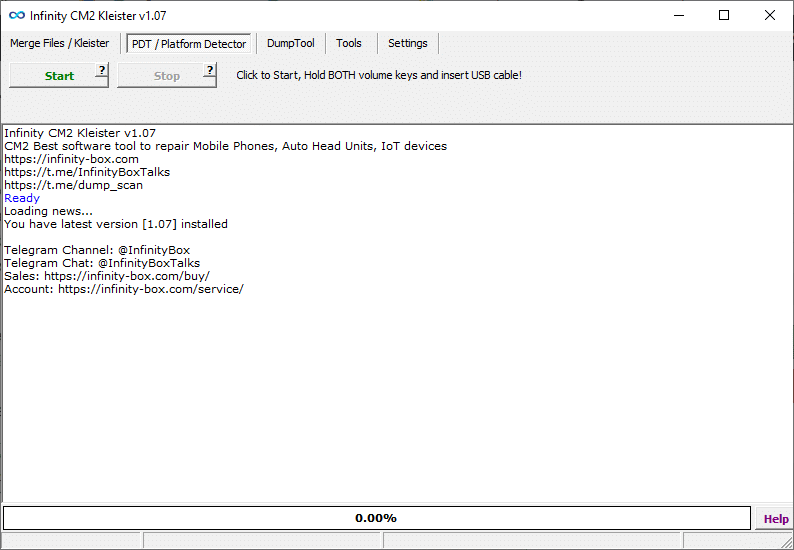Click the latest version [1.07] installed line
794x550 pixels.
(116, 224)
